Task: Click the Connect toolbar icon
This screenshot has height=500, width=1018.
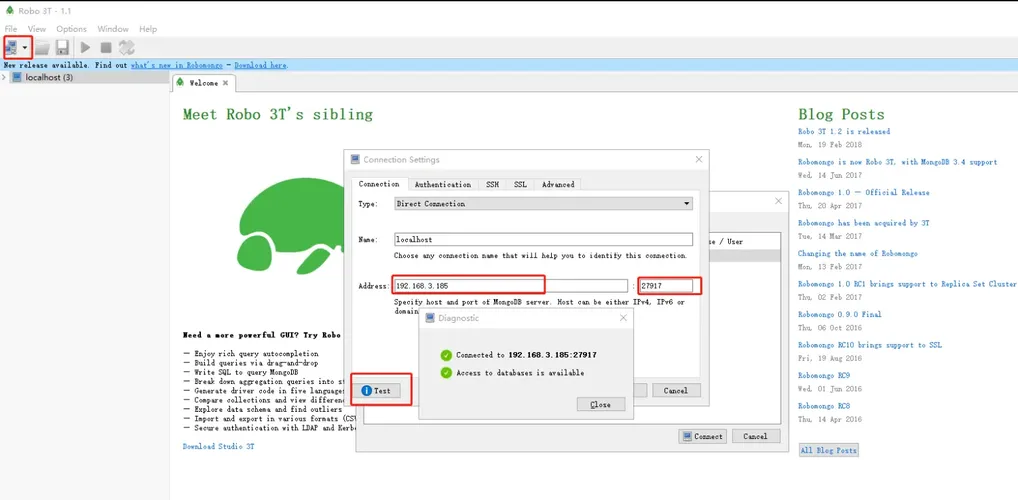Action: pyautogui.click(x=12, y=47)
